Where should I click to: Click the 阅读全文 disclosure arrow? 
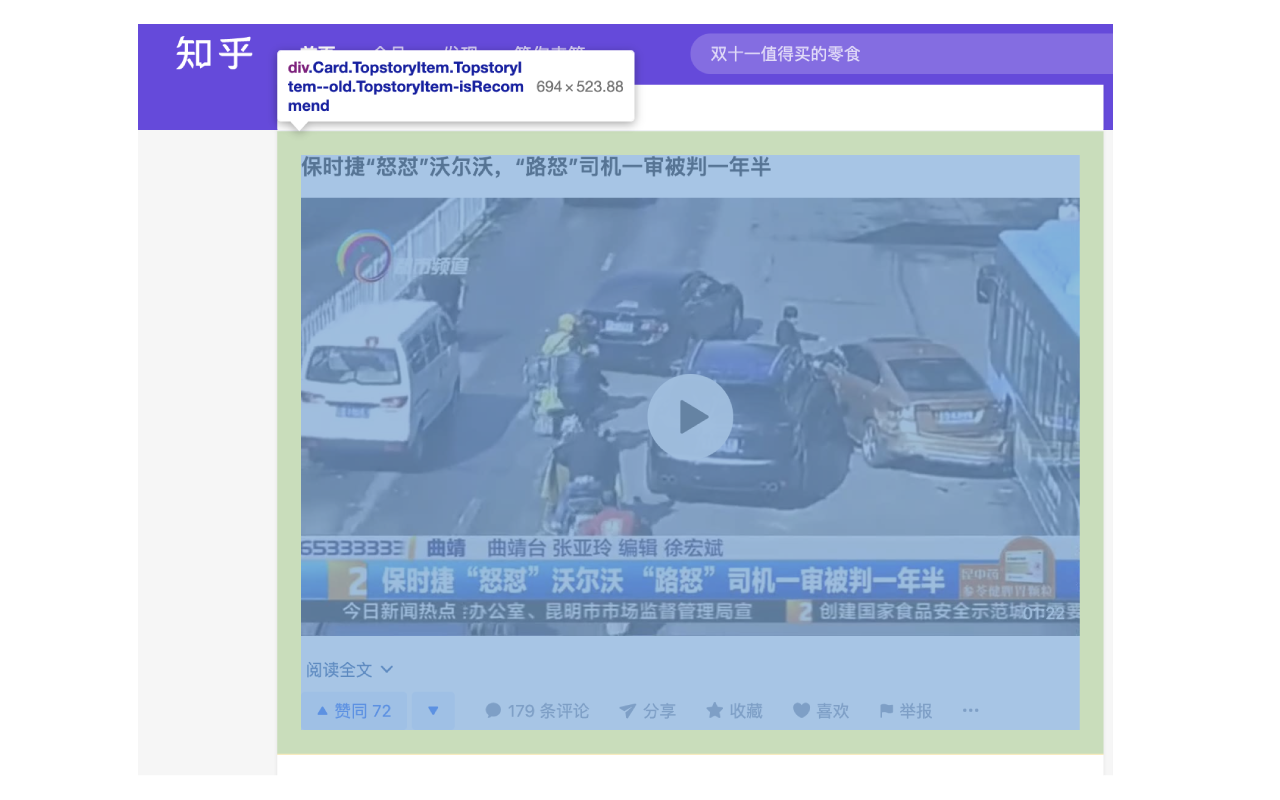[x=388, y=669]
